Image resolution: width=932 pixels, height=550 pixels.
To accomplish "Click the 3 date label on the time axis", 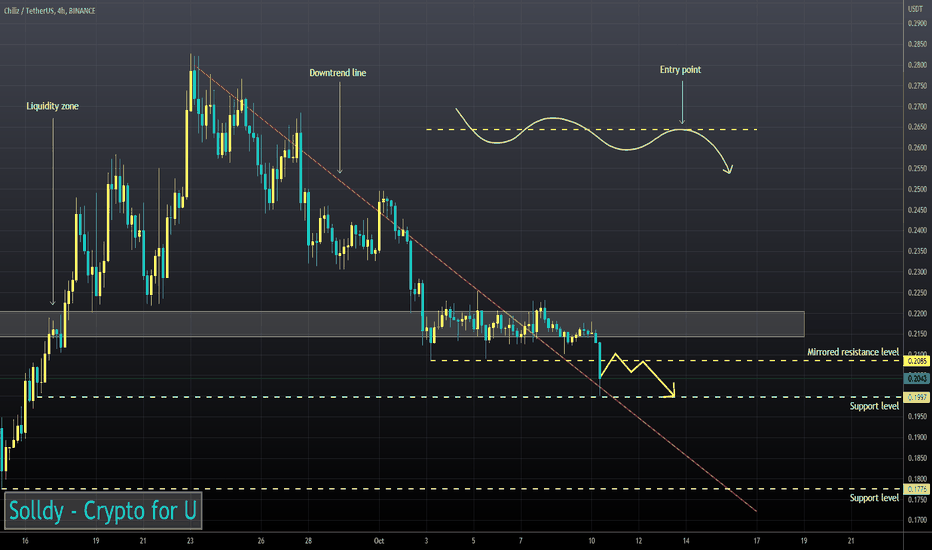I will click(426, 540).
